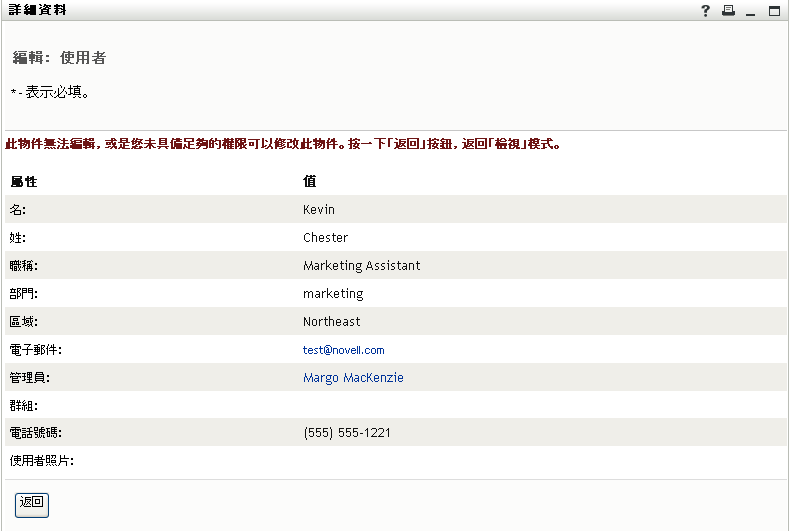Click the 返回 button
This screenshot has width=791, height=531.
[x=32, y=505]
